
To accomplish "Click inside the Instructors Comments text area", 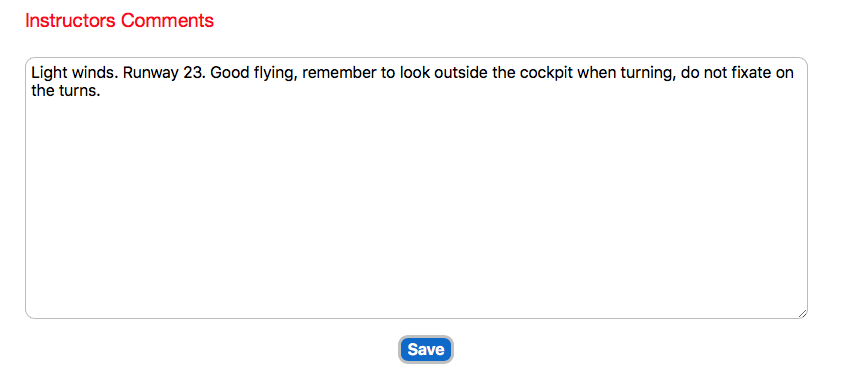I will [x=416, y=188].
